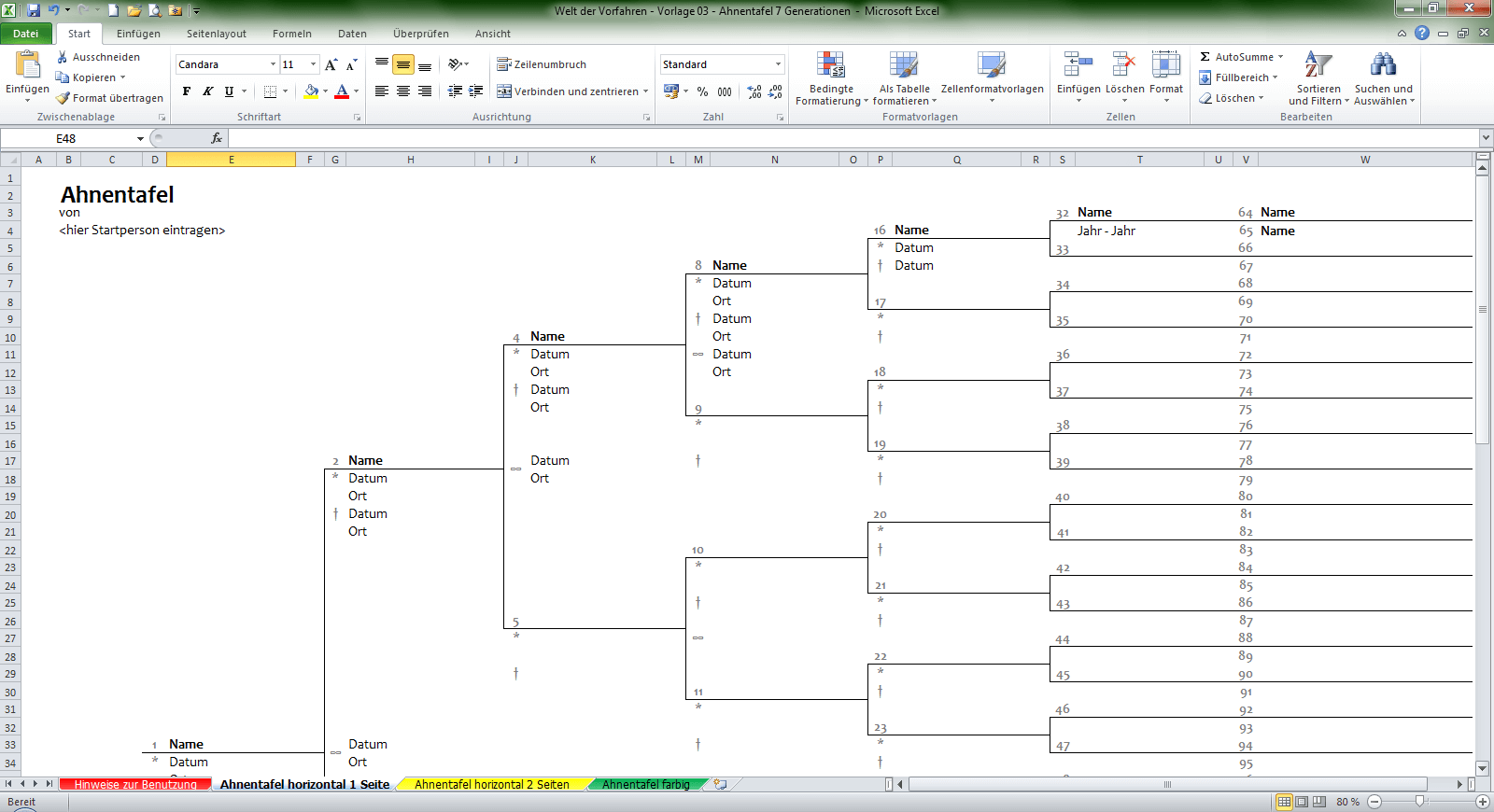Click the Format übertragen paintbrush icon
The width and height of the screenshot is (1494, 812).
(x=63, y=98)
